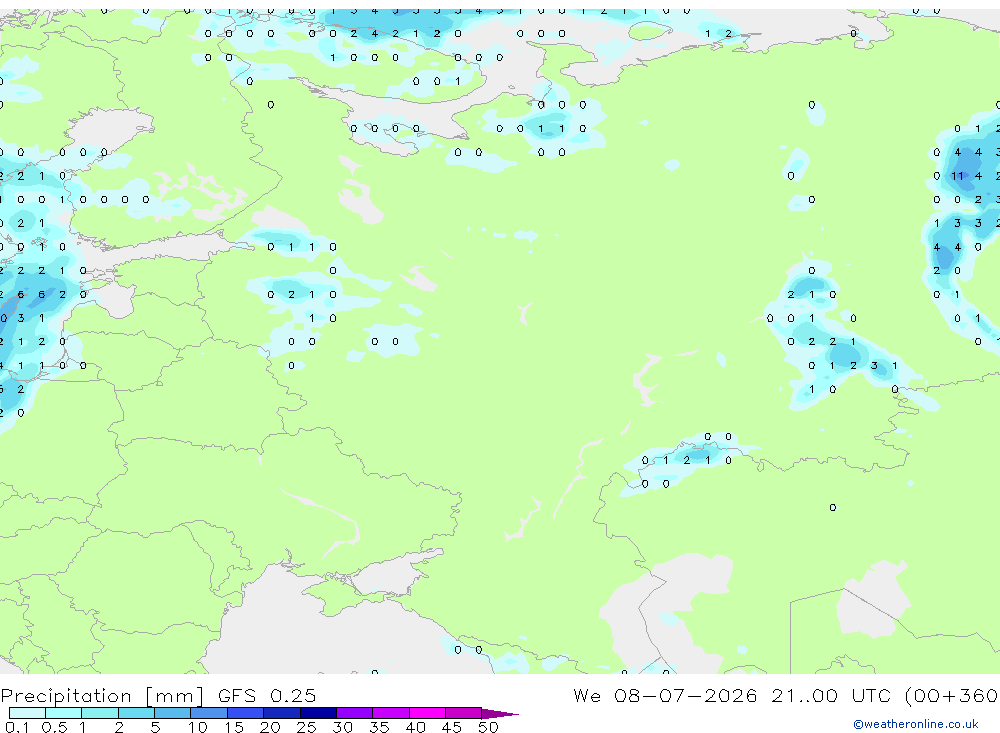Select the 1–2 mm legend color swatch

click(x=100, y=713)
